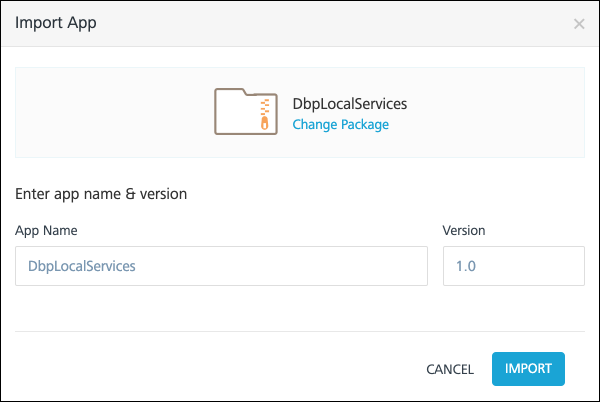The width and height of the screenshot is (600, 402).
Task: Place cursor on DbpLocalServices text in App Name
Action: (x=82, y=266)
